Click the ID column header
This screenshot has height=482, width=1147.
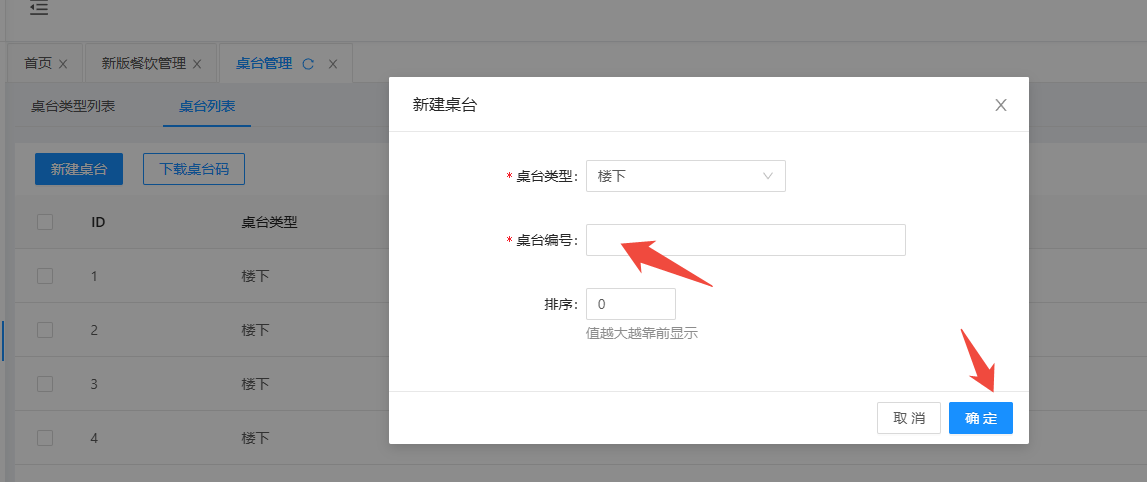(x=98, y=222)
